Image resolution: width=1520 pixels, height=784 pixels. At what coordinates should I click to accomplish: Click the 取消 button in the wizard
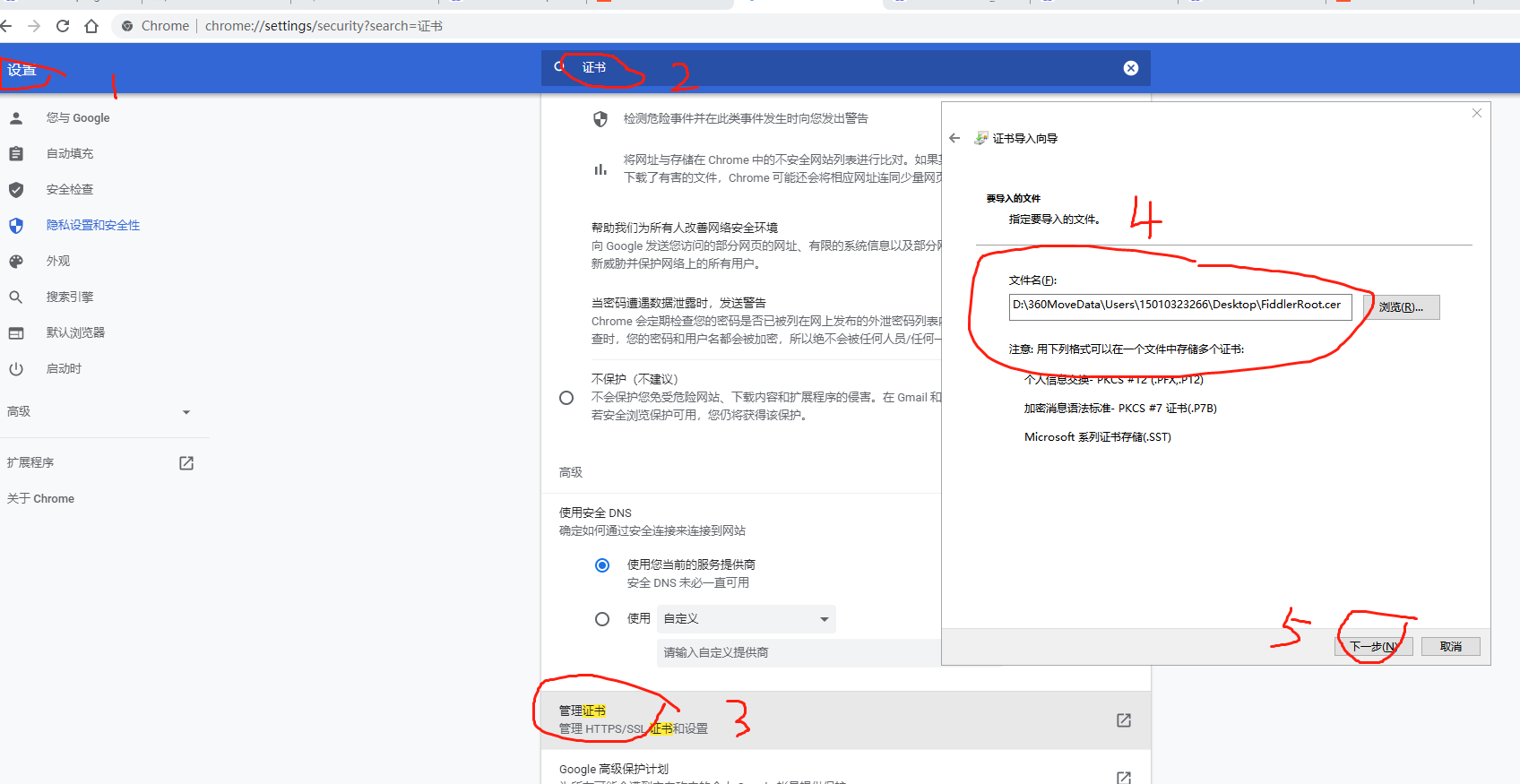(1451, 646)
